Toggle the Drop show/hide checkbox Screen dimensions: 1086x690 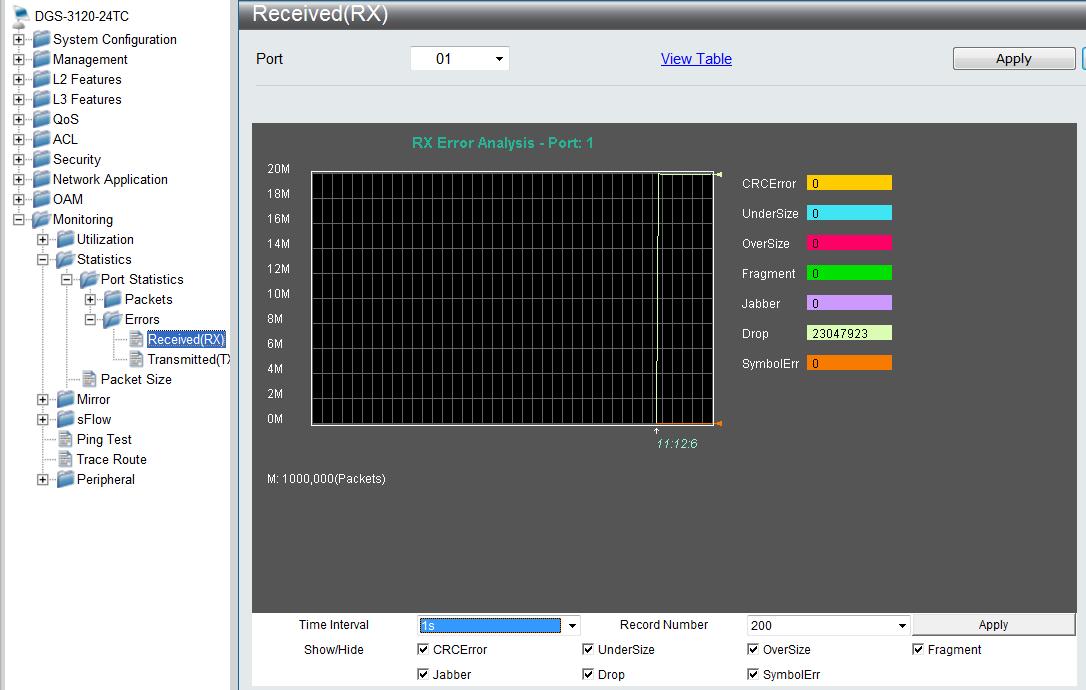click(588, 674)
